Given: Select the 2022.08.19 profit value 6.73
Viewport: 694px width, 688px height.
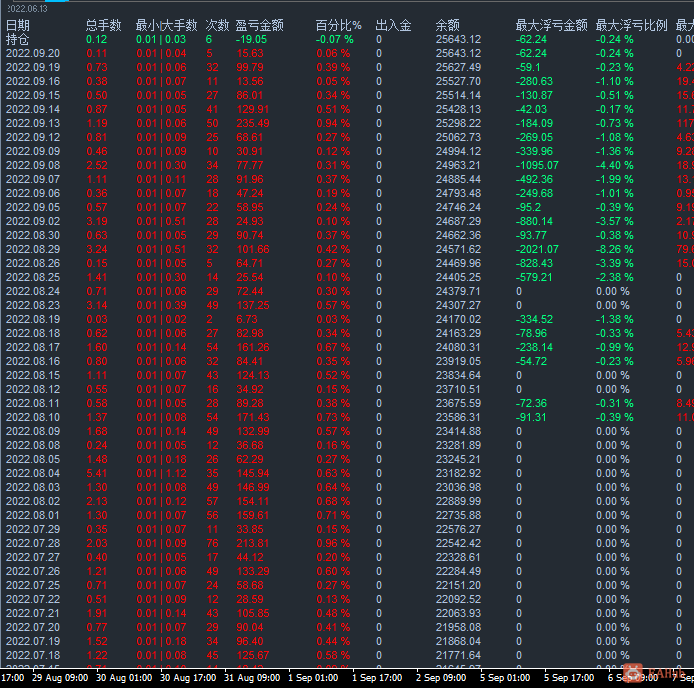Looking at the screenshot, I should 246,319.
